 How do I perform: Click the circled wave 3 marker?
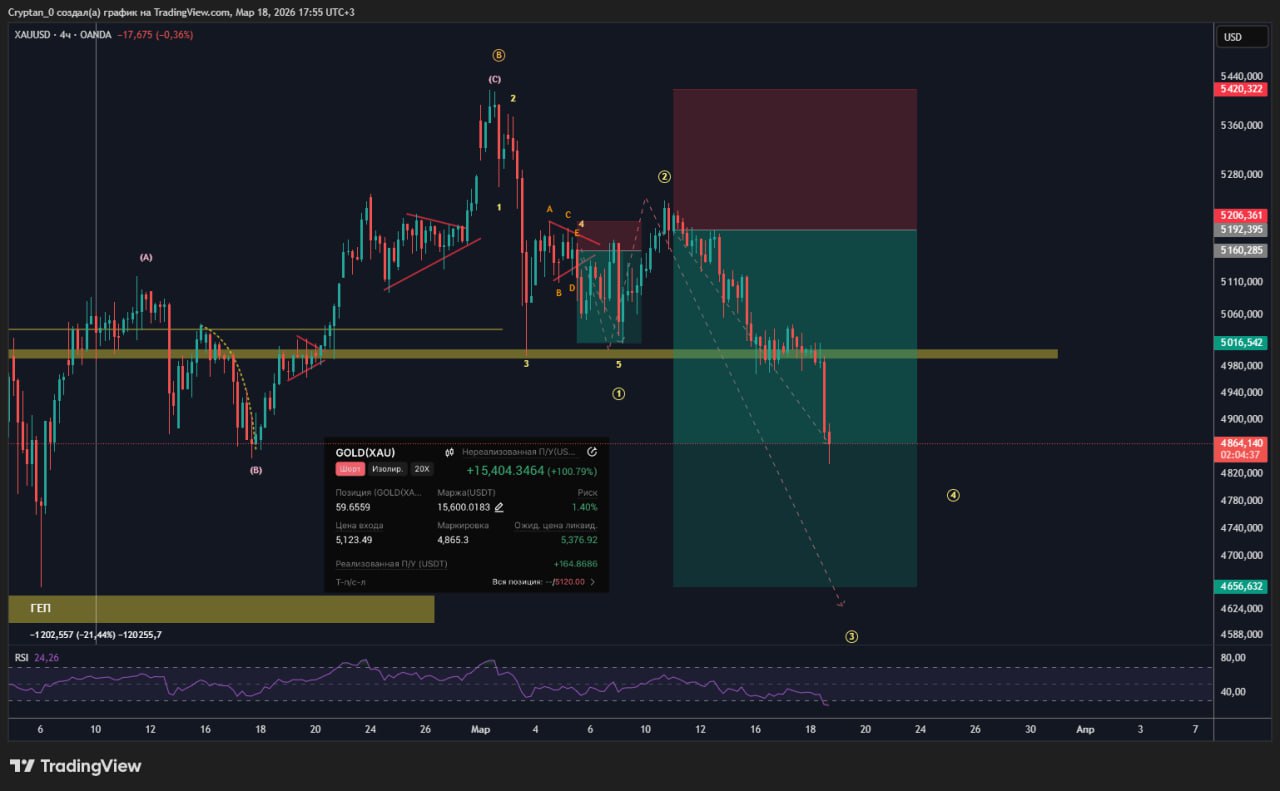pyautogui.click(x=851, y=636)
